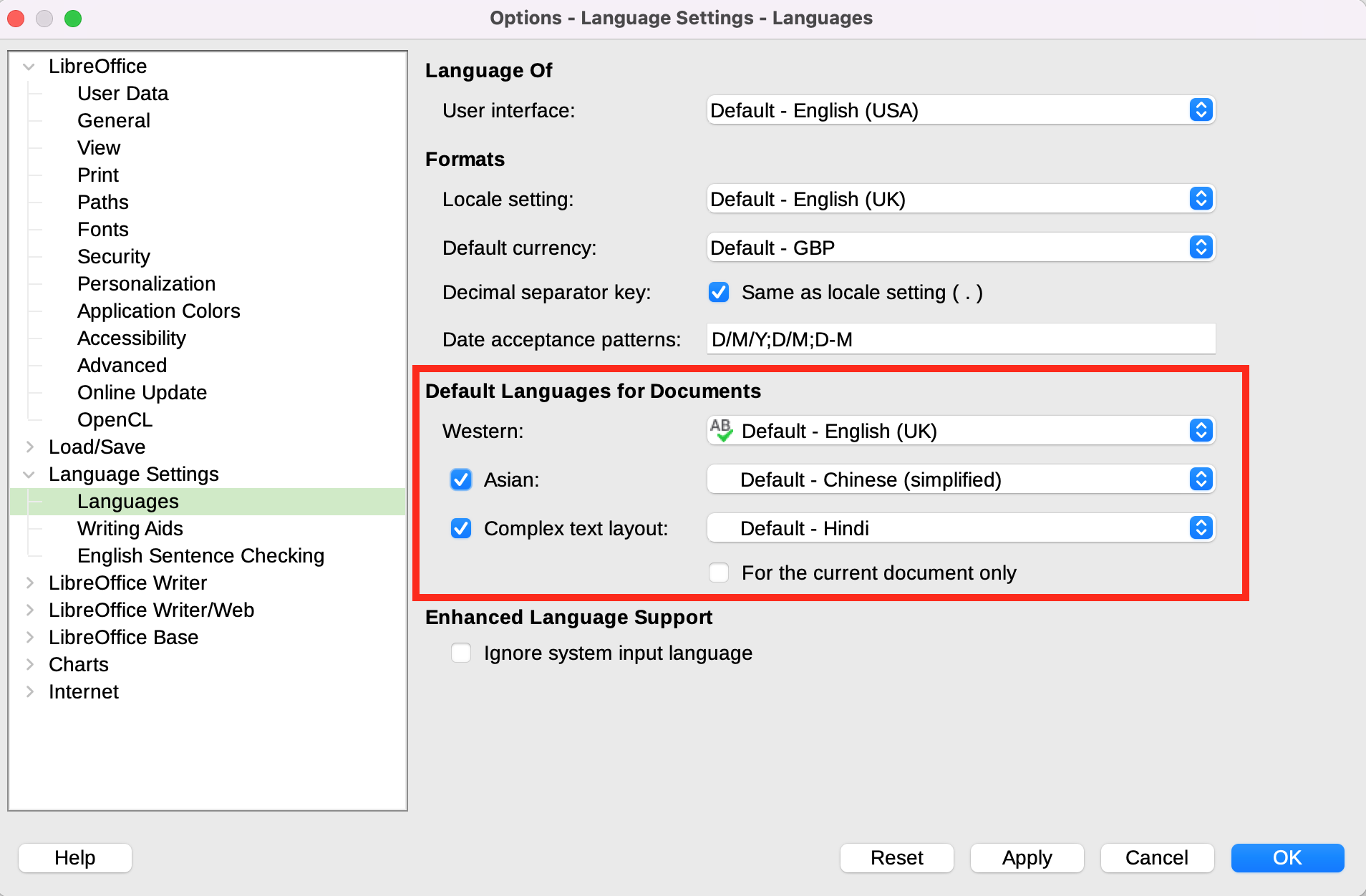Image resolution: width=1366 pixels, height=896 pixels.
Task: Click the Reset button
Action: point(897,857)
